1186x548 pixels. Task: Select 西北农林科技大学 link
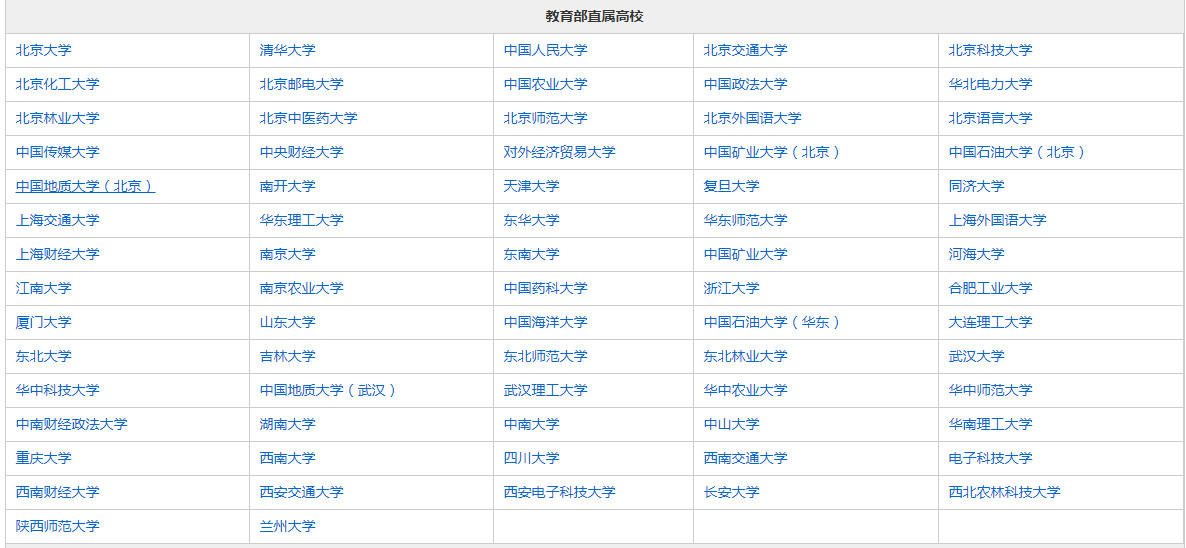pos(1004,493)
